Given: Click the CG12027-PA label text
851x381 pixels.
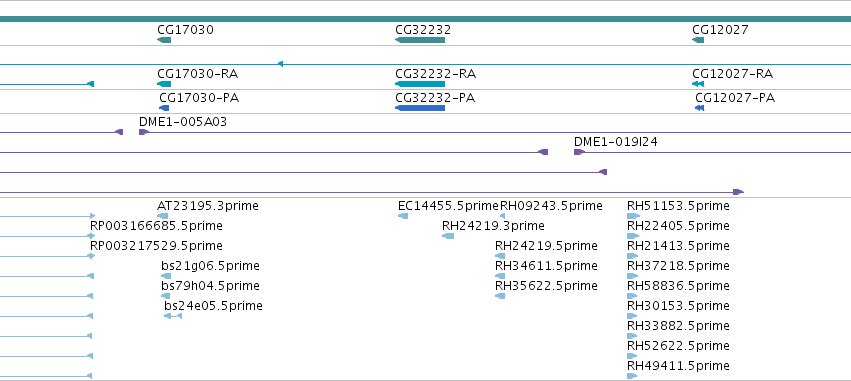Looking at the screenshot, I should pos(735,98).
